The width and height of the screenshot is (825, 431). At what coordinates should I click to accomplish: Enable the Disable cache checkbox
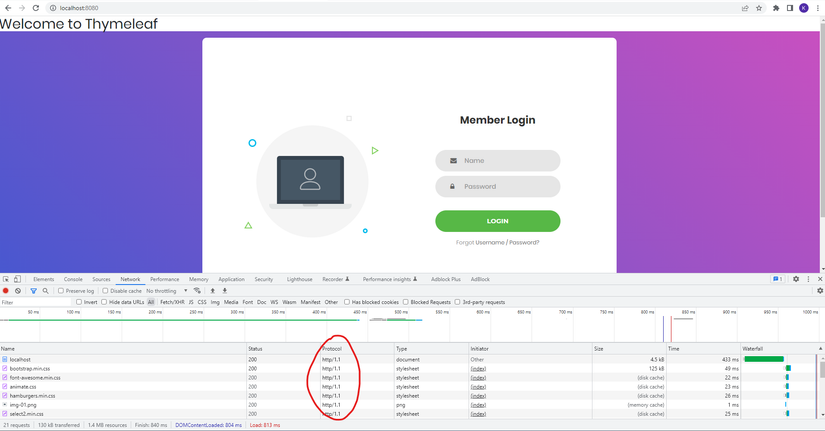(x=105, y=290)
